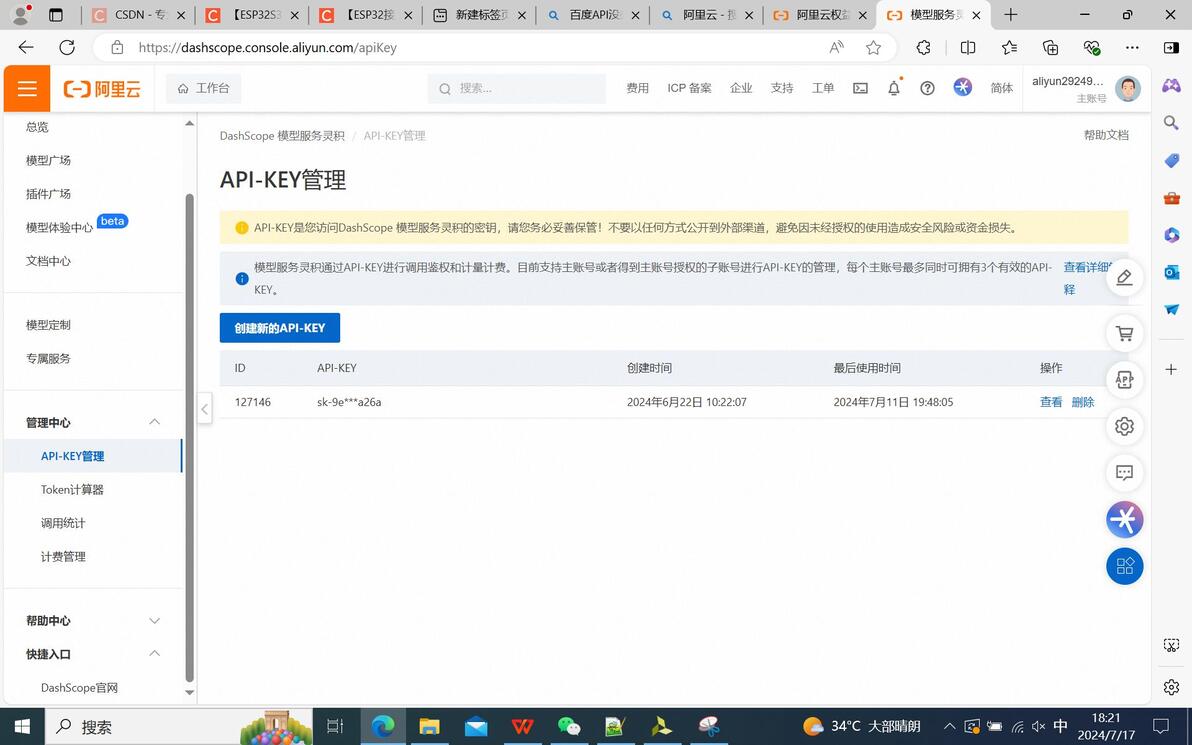Image resolution: width=1192 pixels, height=745 pixels.
Task: Open 模型体验中心 in sidebar
Action: [x=59, y=227]
